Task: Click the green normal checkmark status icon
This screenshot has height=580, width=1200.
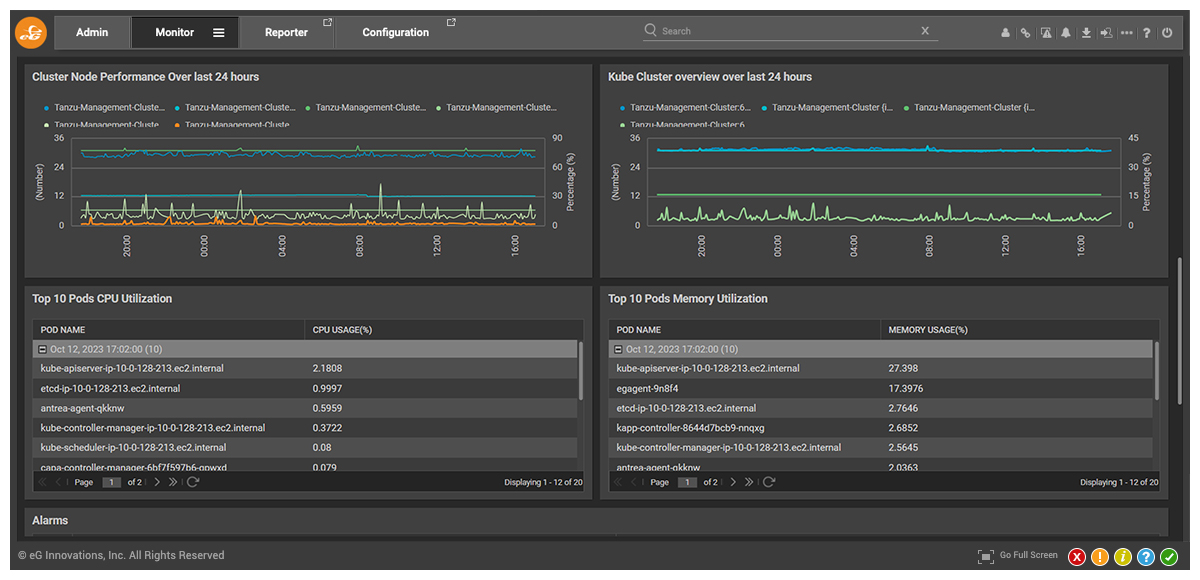Action: [x=1169, y=557]
